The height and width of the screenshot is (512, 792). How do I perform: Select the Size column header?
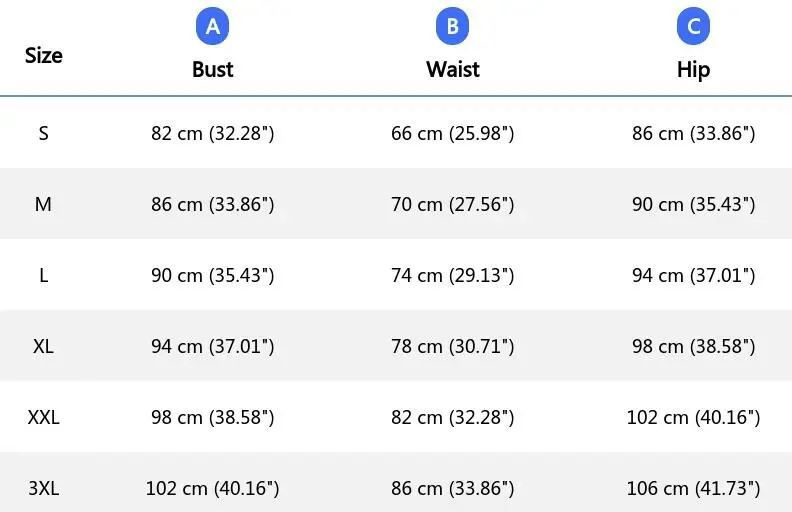tap(43, 55)
